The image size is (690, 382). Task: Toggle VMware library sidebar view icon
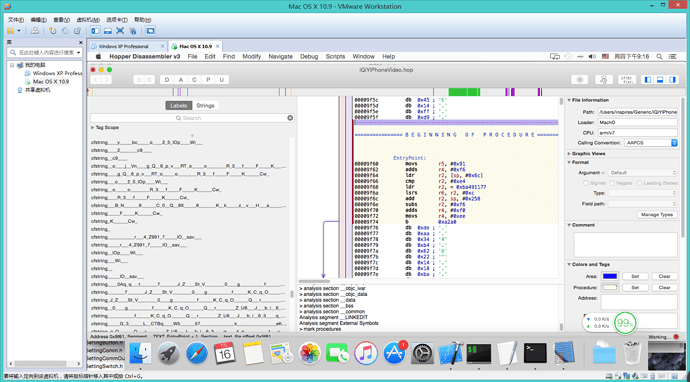tap(95, 31)
